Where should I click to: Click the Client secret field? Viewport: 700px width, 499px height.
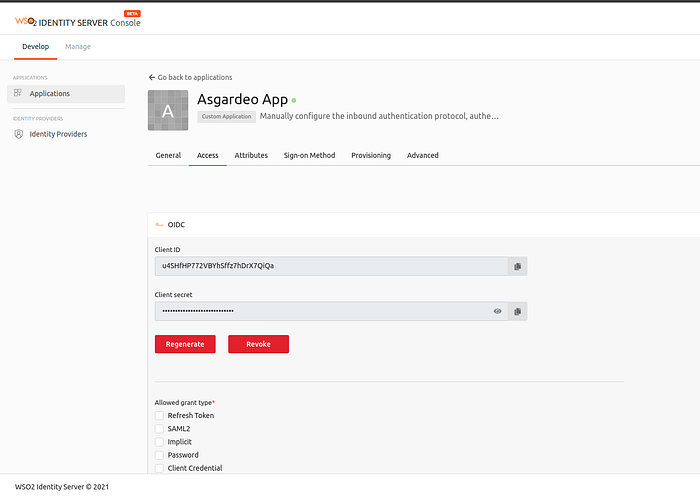(x=331, y=312)
